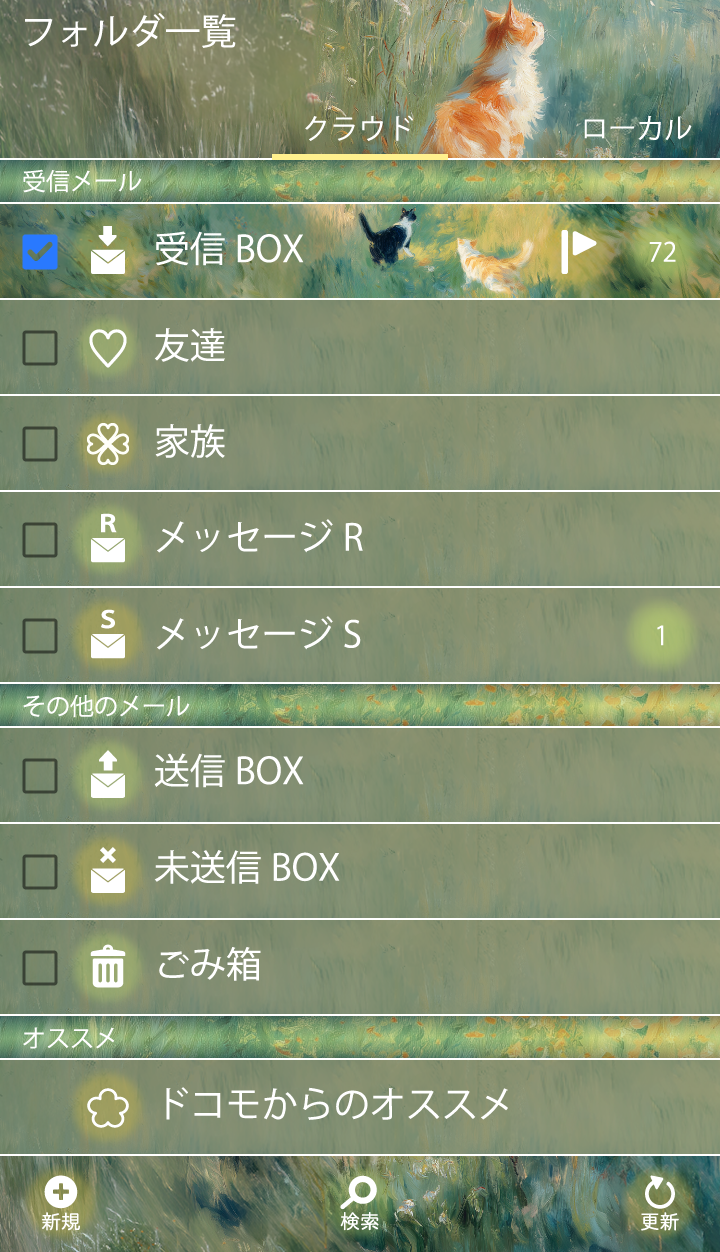Click the メッセージS envelope icon
The width and height of the screenshot is (720, 1252).
click(108, 635)
